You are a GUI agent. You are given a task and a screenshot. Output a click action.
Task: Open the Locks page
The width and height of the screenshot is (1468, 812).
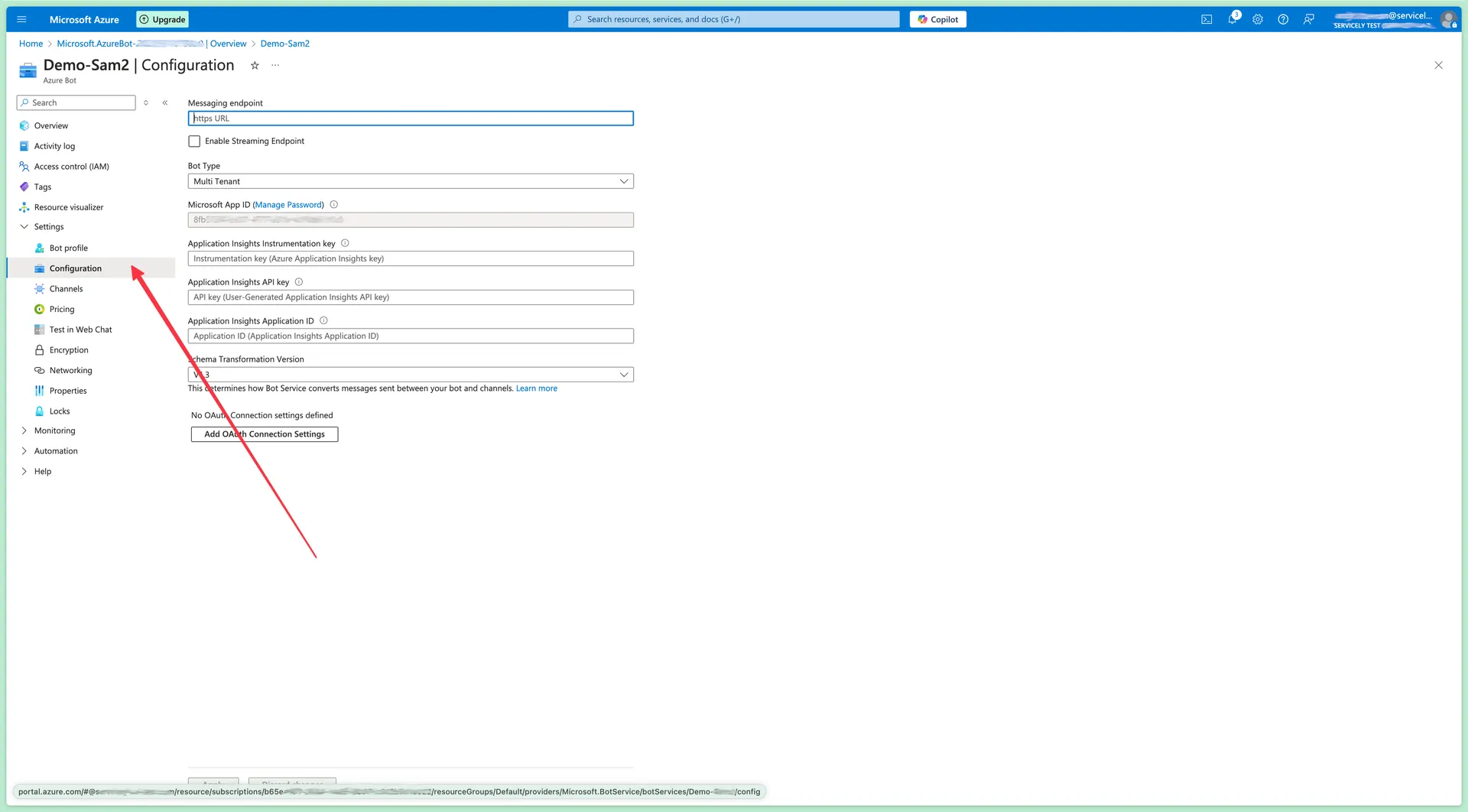coord(60,411)
